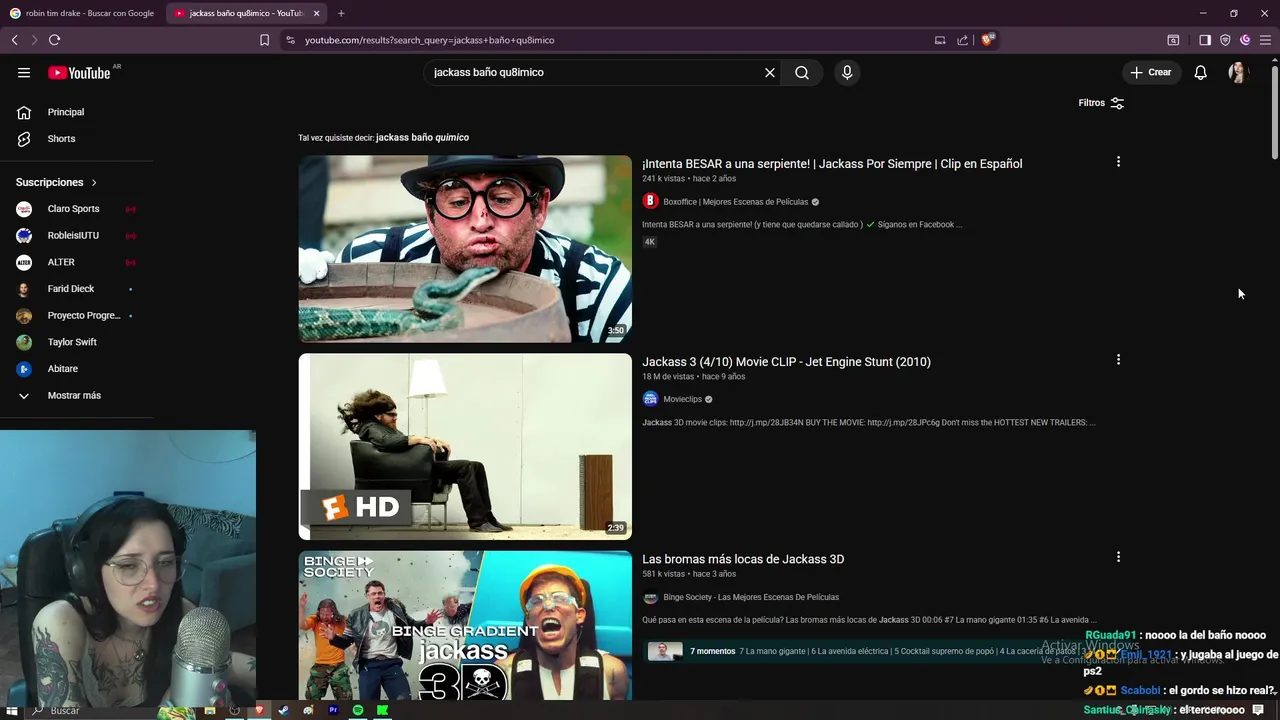Open the Brave VPN shield icon
1280x720 pixels.
point(1225,40)
